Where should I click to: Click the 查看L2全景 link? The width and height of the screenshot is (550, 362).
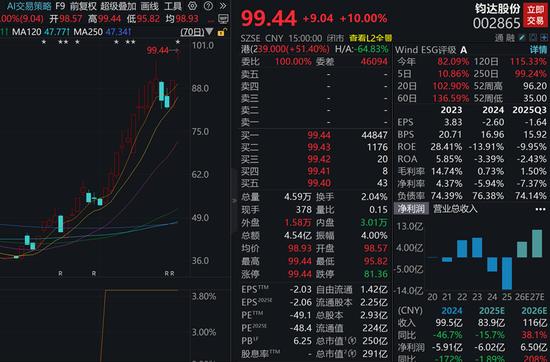(370, 38)
